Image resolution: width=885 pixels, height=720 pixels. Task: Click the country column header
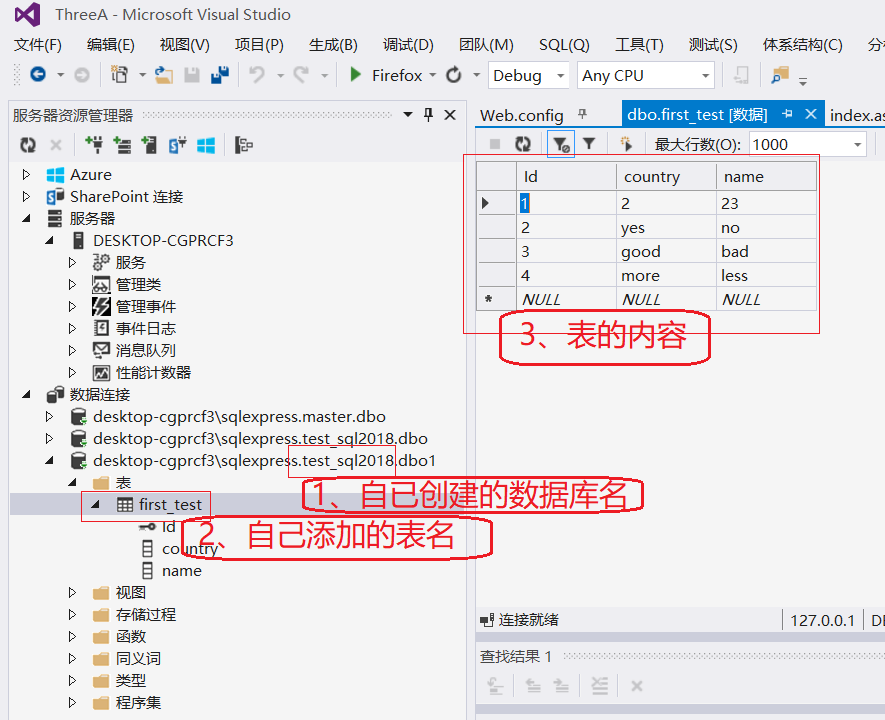(x=652, y=177)
